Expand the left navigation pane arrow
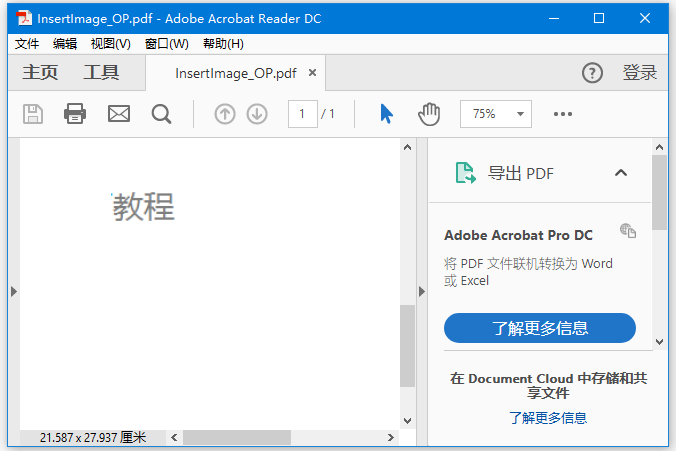 14,291
